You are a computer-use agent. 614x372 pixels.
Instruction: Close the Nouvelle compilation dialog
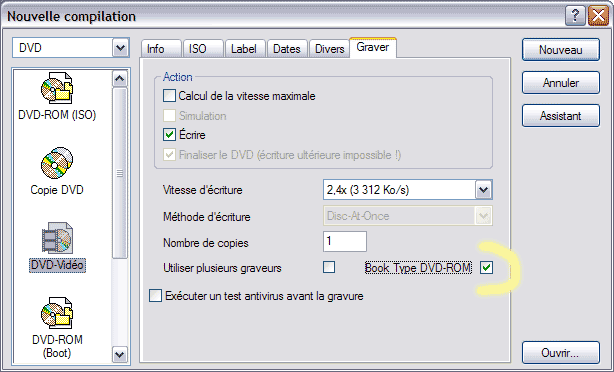pos(598,16)
